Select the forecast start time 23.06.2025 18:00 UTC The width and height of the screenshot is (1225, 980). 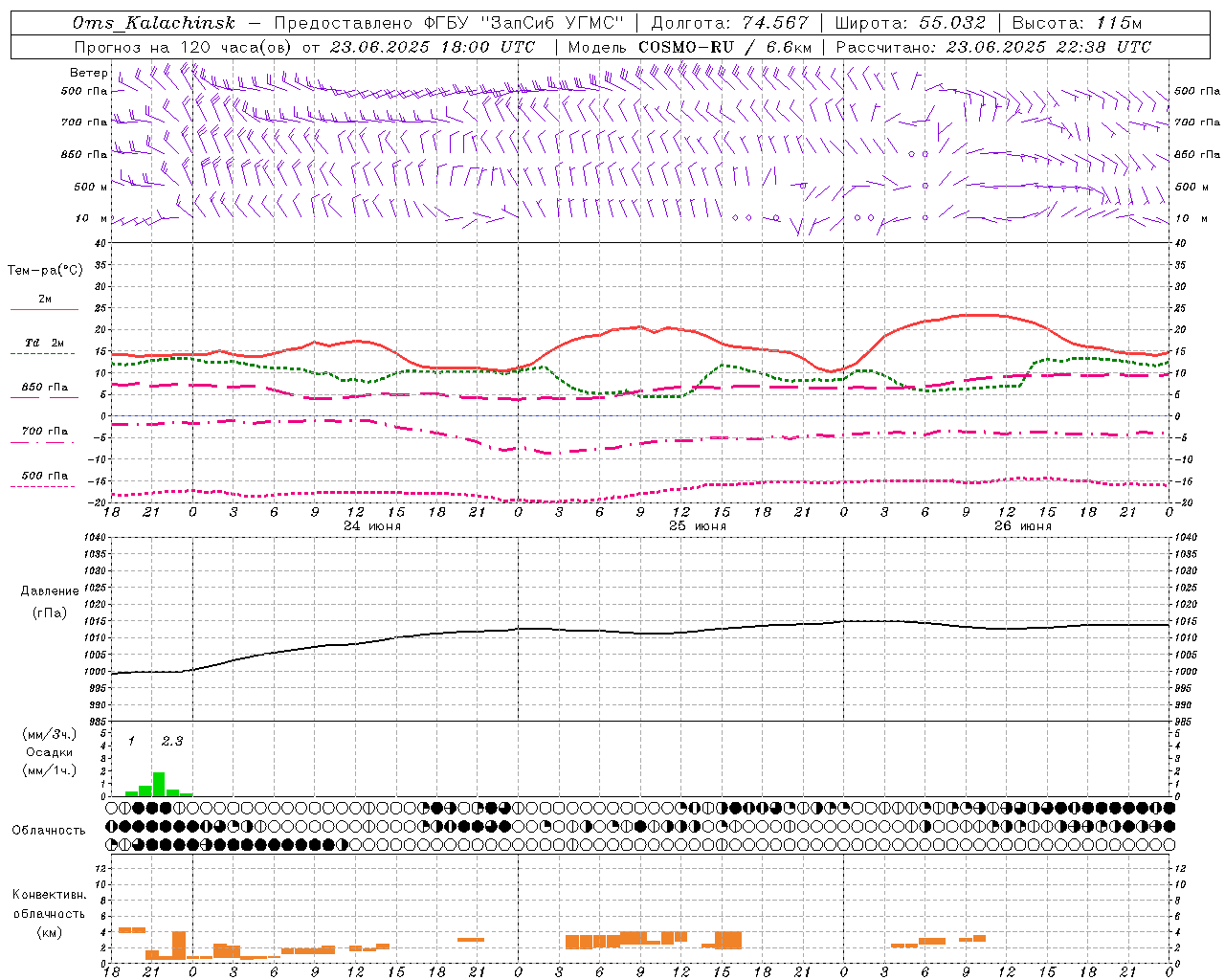click(x=433, y=47)
